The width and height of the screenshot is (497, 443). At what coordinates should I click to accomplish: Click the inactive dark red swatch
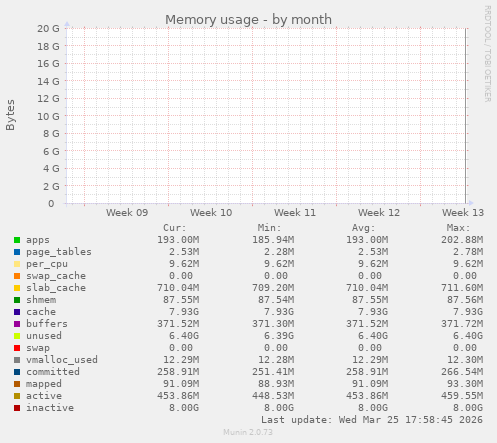point(17,408)
